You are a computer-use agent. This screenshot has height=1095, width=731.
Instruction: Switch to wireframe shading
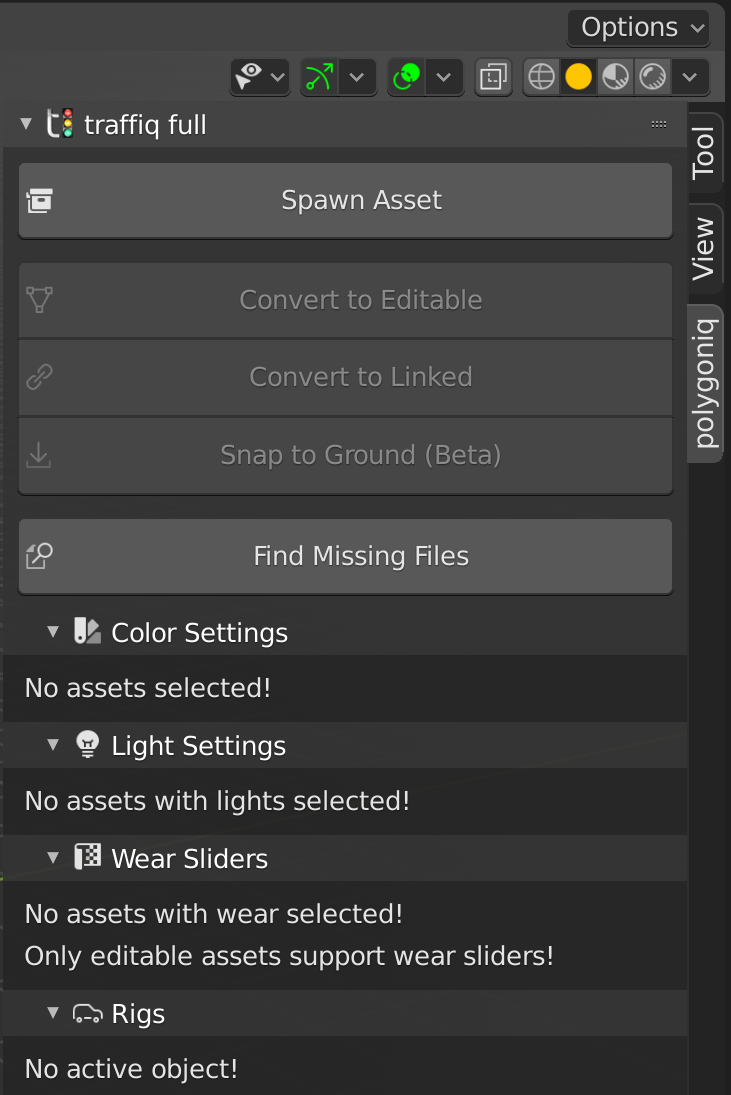[x=541, y=77]
